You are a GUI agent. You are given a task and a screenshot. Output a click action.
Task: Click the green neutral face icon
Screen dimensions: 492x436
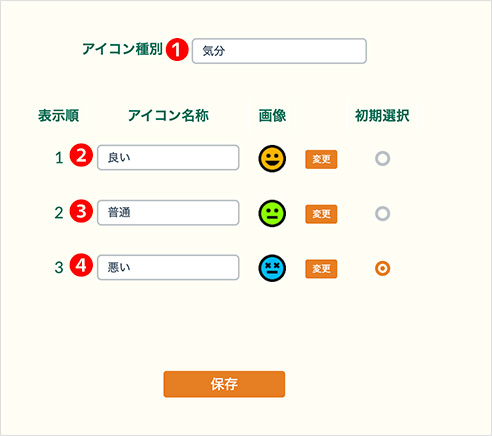click(272, 213)
